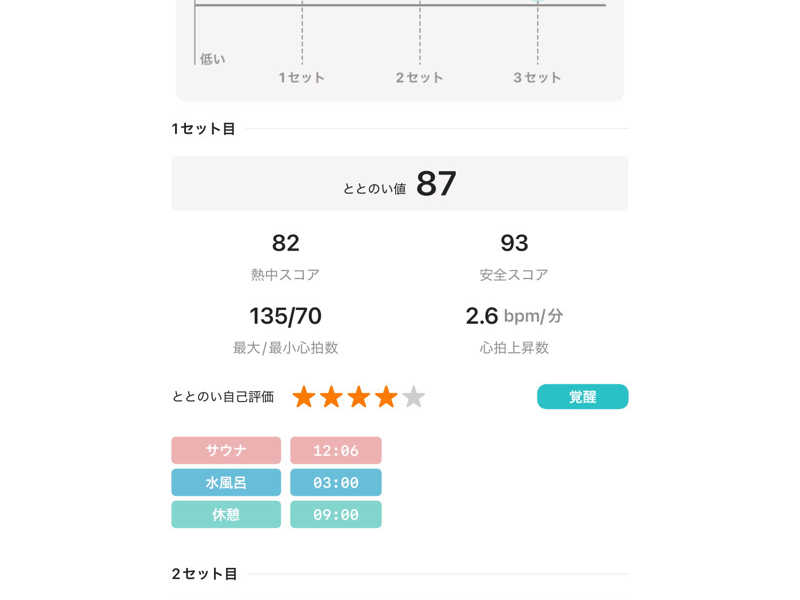Click the second orange rating star
The width and height of the screenshot is (800, 600).
click(331, 397)
